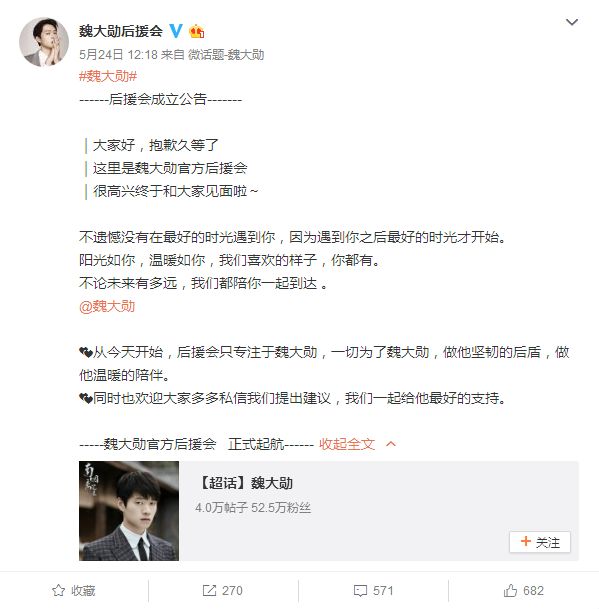
Task: Open the 魏大勋后援会 username link
Action: 121,31
